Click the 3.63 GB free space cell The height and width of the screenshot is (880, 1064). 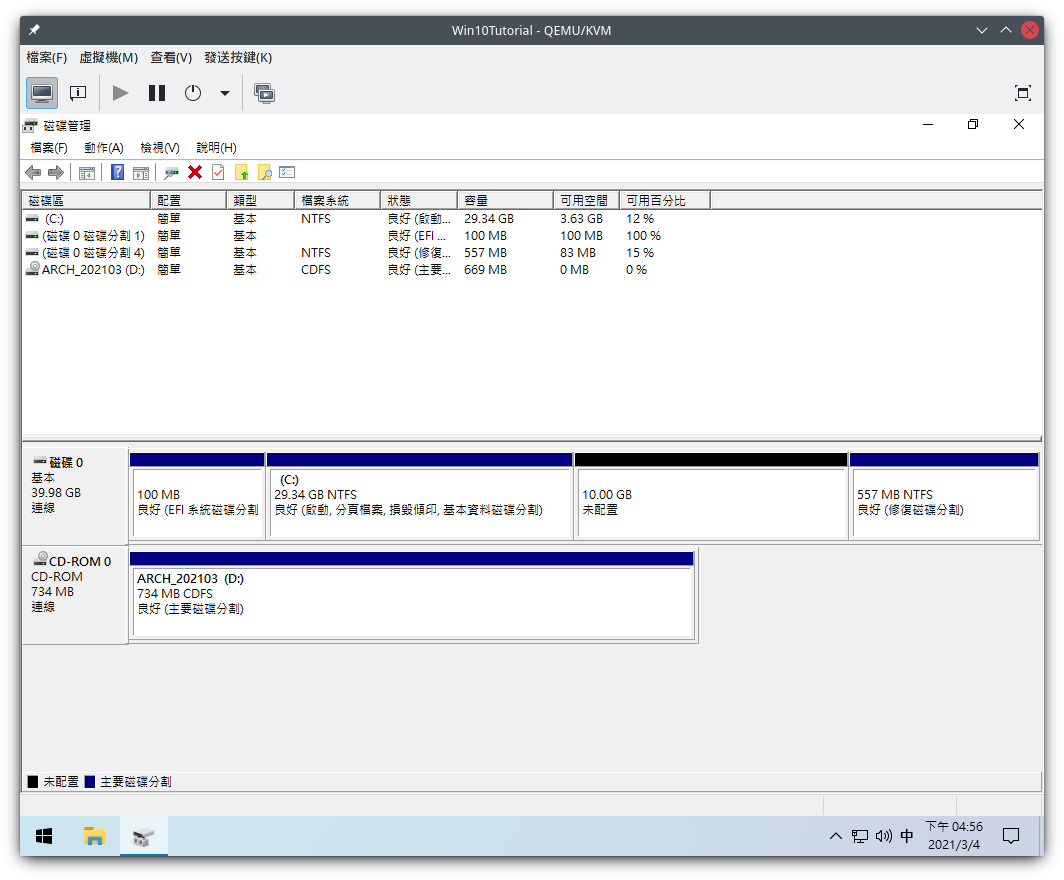(582, 218)
